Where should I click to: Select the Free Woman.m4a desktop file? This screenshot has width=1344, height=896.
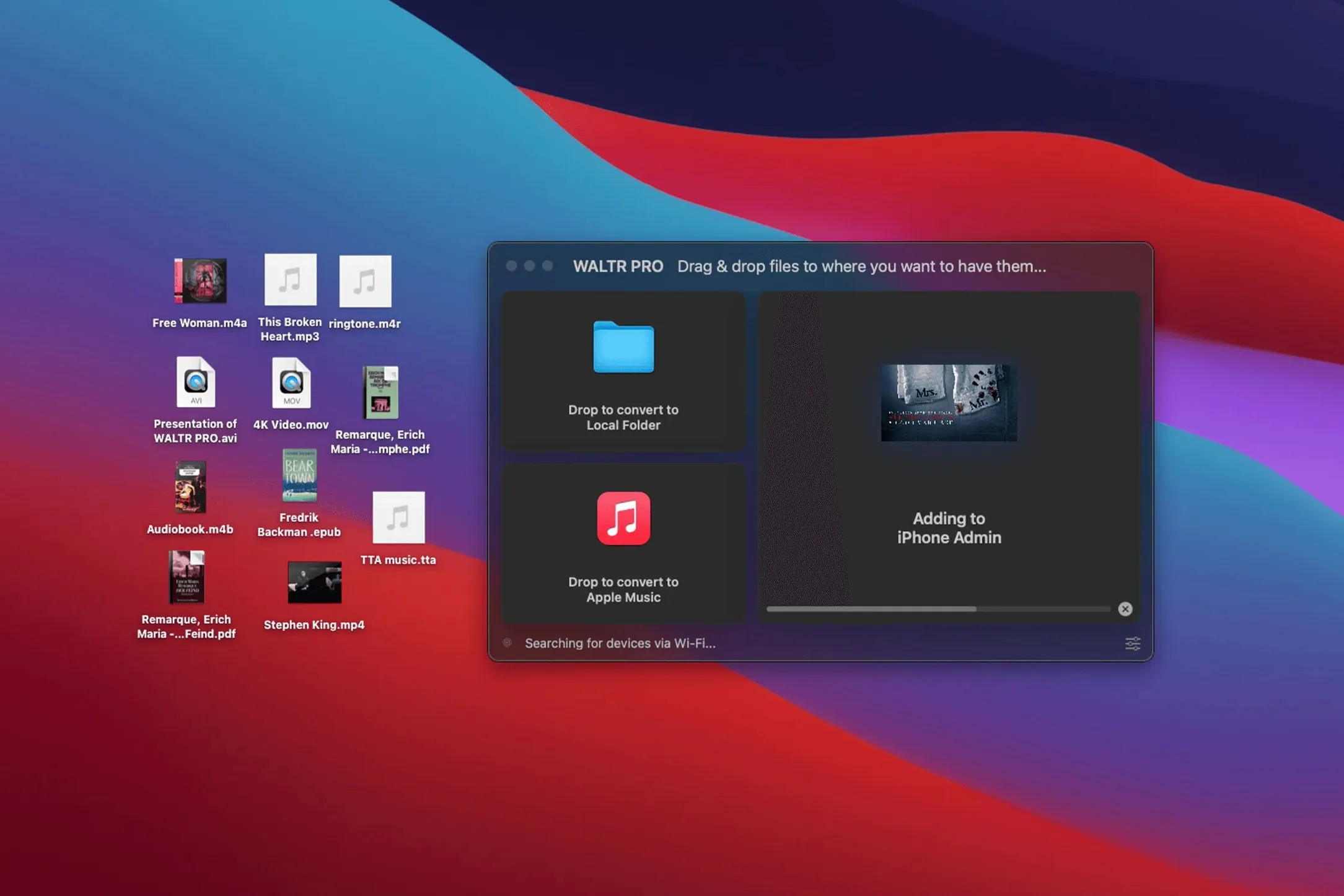tap(200, 281)
